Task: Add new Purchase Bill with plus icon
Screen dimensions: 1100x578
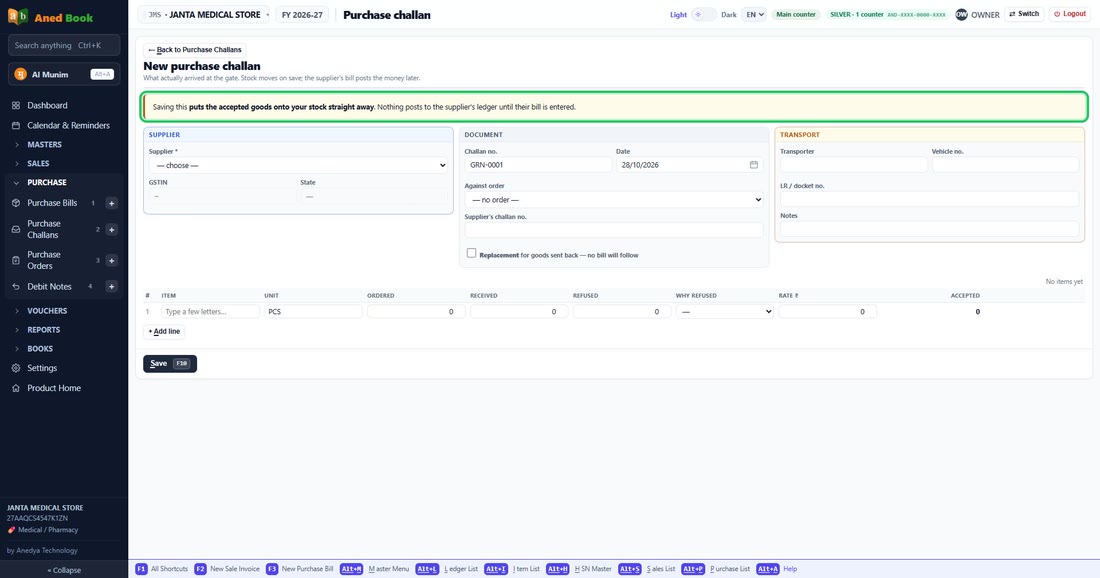Action: pyautogui.click(x=111, y=203)
